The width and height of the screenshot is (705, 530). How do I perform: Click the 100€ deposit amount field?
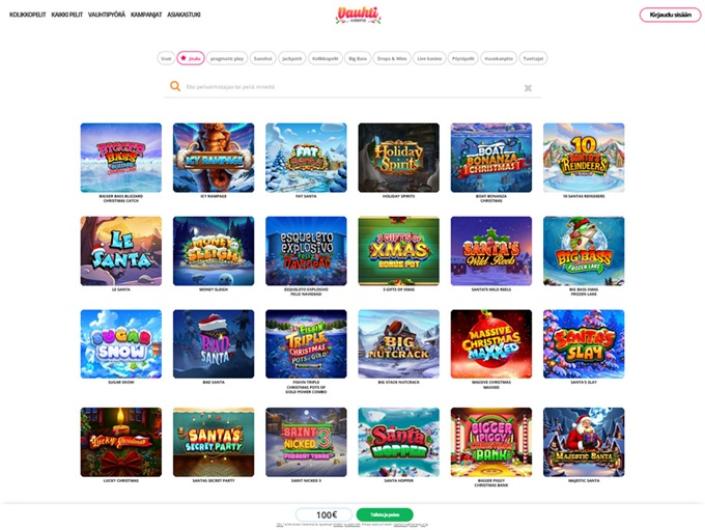[325, 515]
